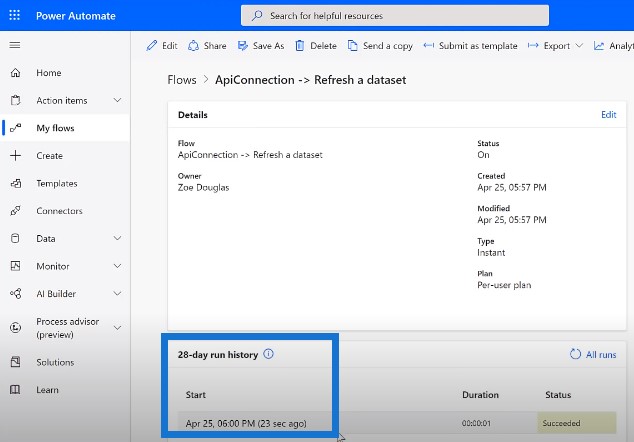Click the AI Builder icon
The image size is (634, 442).
click(x=15, y=294)
